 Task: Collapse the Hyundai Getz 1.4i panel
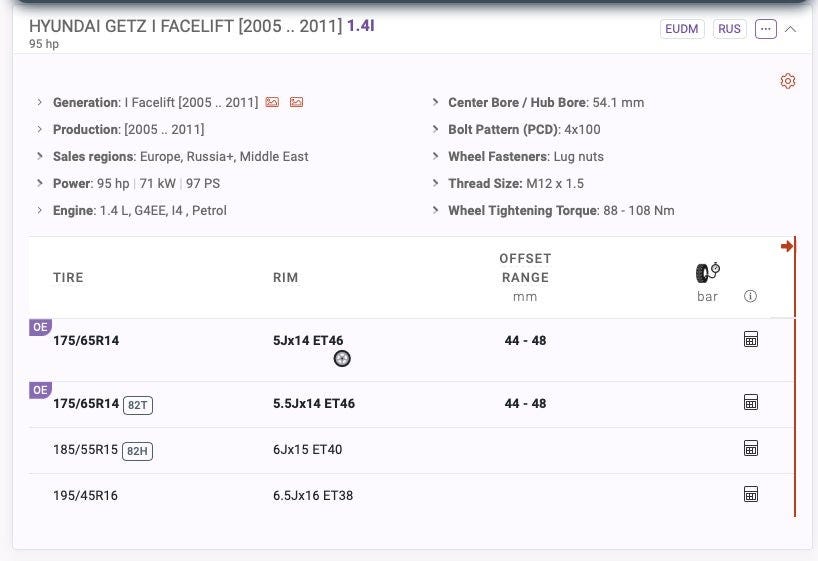tap(790, 29)
